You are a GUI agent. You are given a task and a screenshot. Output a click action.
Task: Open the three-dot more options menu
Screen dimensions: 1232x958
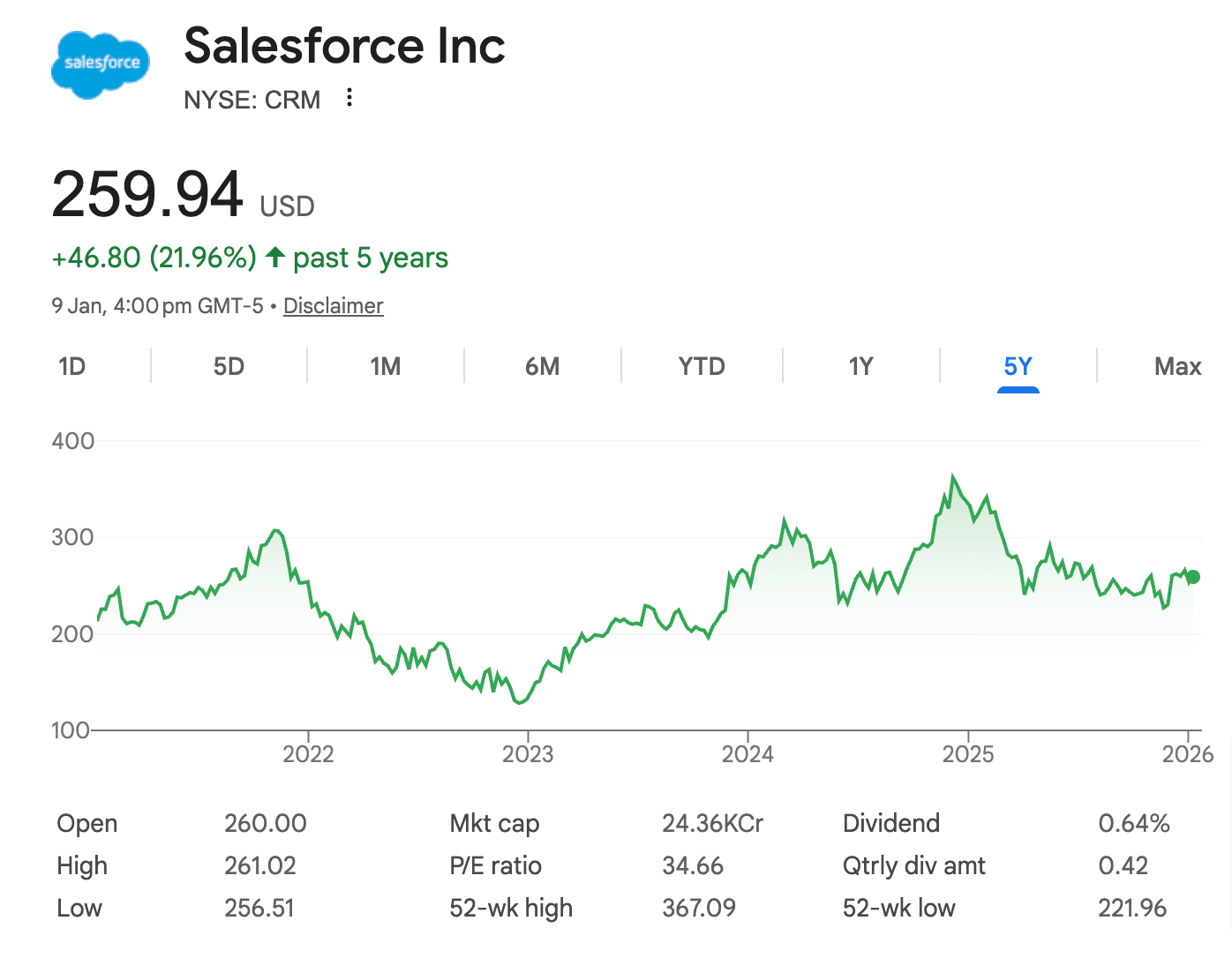click(349, 98)
